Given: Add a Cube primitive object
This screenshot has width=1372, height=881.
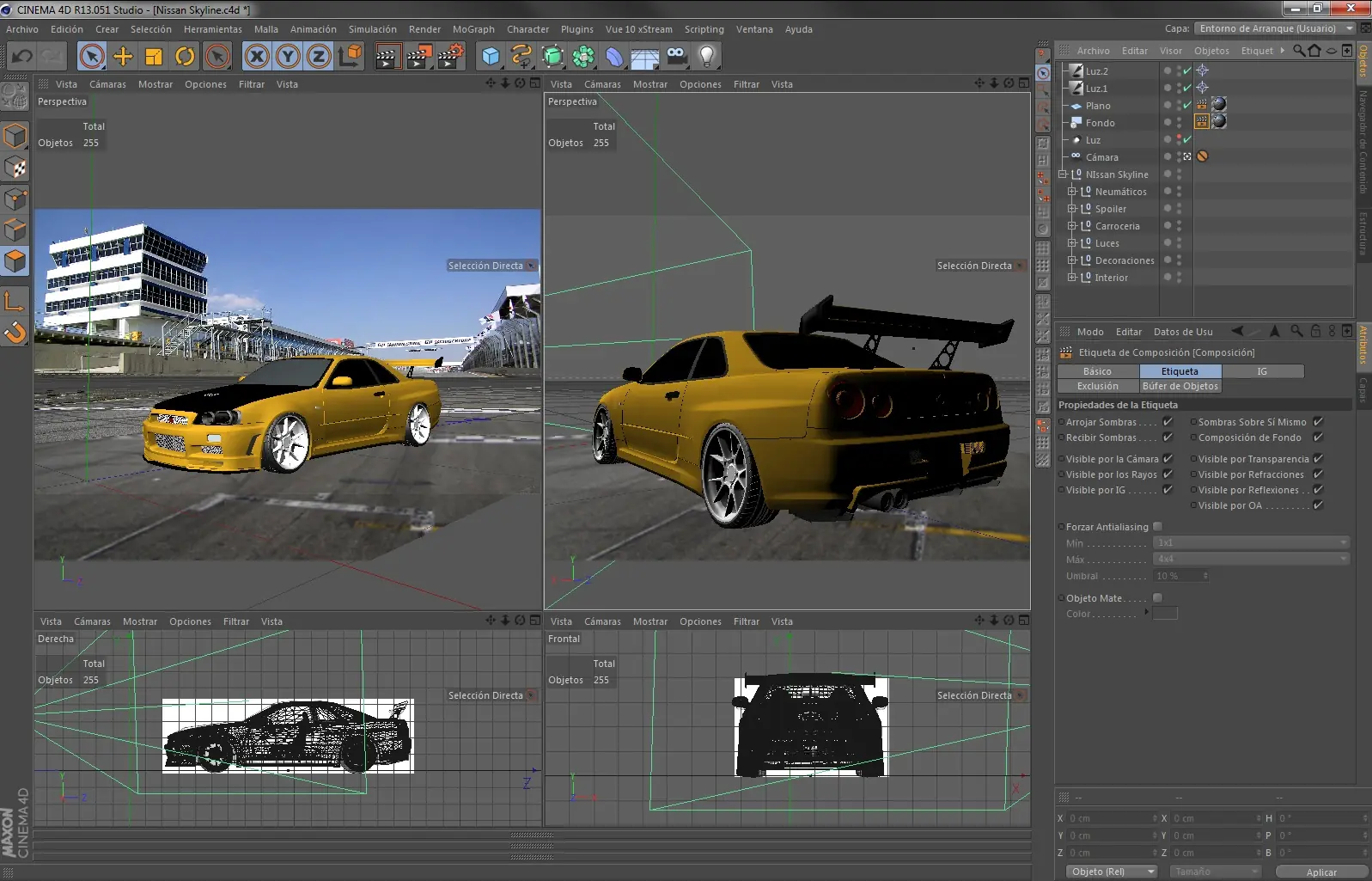Looking at the screenshot, I should coord(491,57).
